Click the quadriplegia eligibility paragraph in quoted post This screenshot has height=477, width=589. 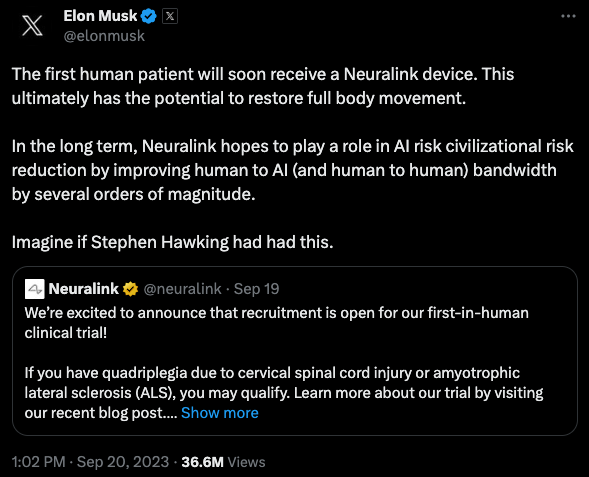pyautogui.click(x=284, y=393)
